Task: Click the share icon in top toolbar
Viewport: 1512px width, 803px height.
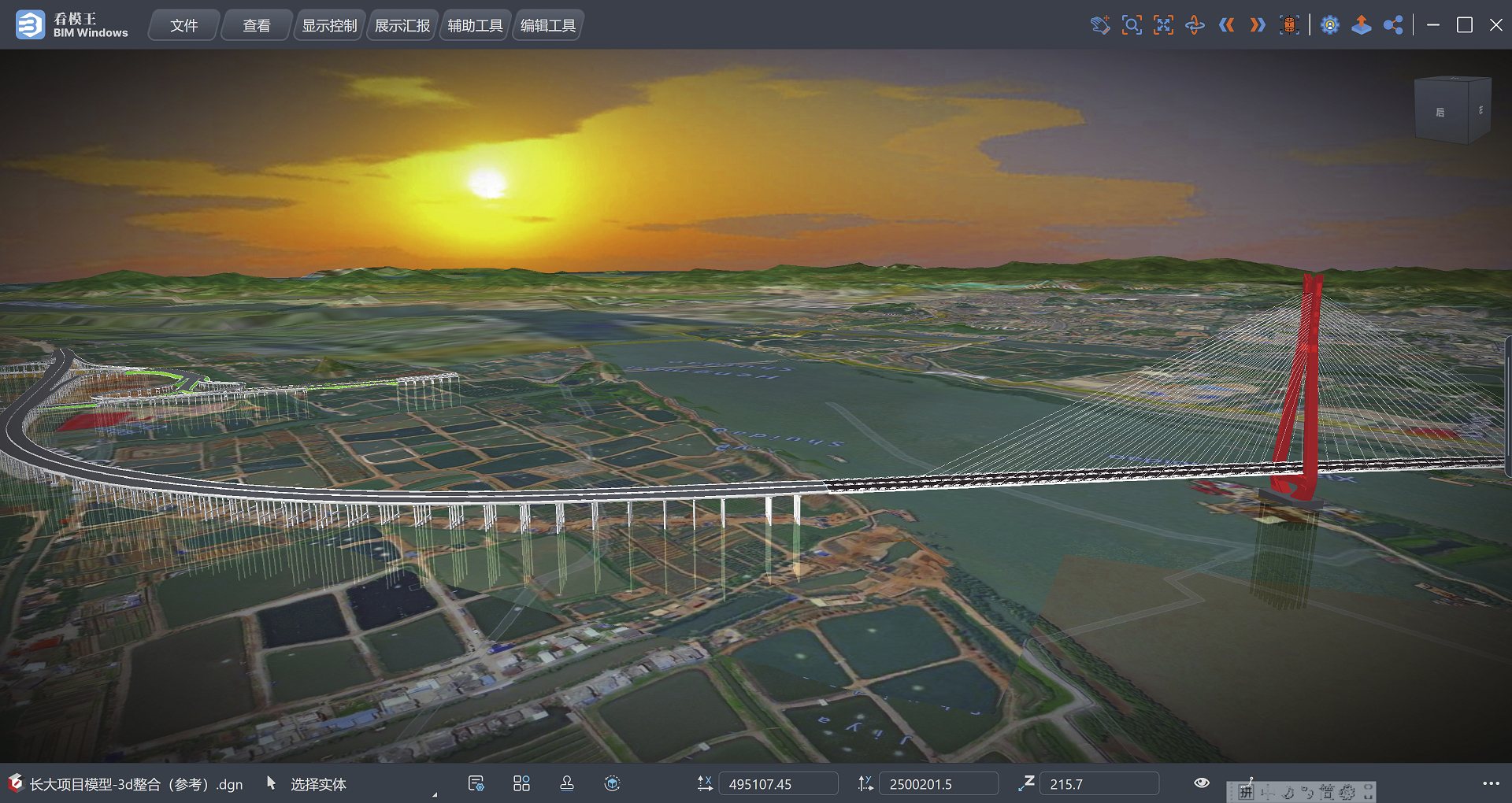Action: pyautogui.click(x=1393, y=25)
